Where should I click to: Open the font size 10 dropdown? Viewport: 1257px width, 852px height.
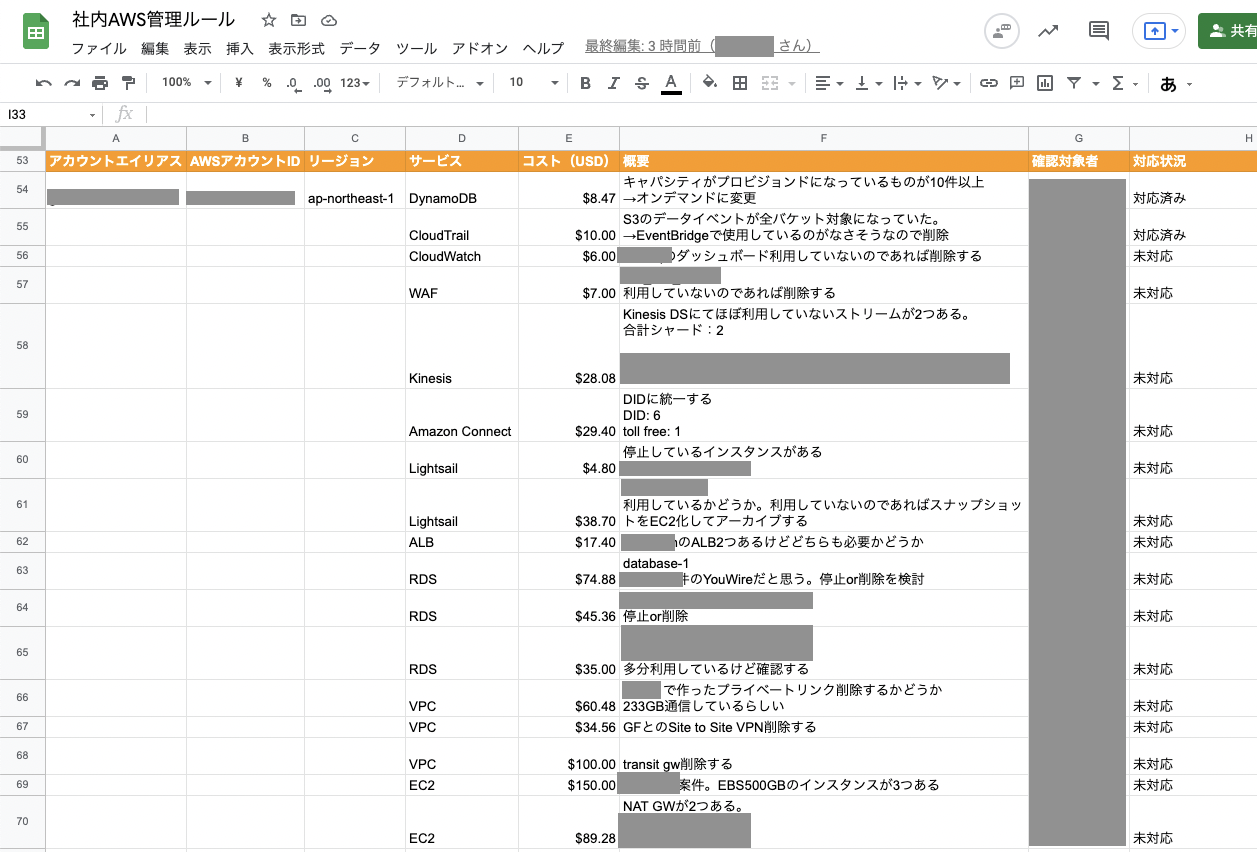(534, 83)
